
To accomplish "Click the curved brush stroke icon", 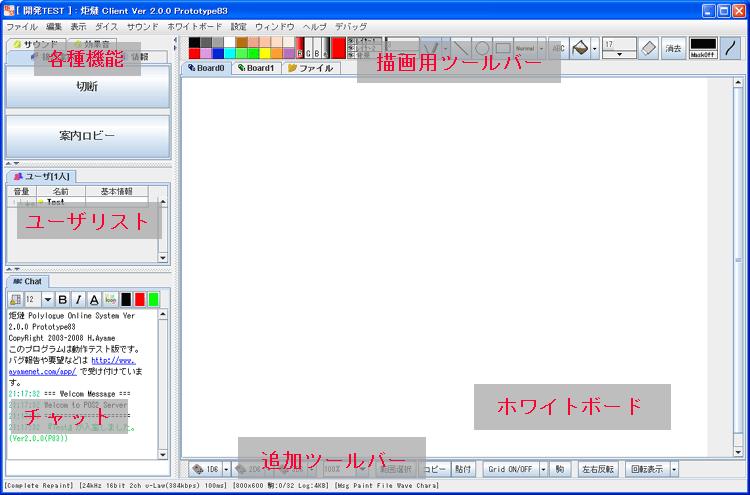I will 730,48.
